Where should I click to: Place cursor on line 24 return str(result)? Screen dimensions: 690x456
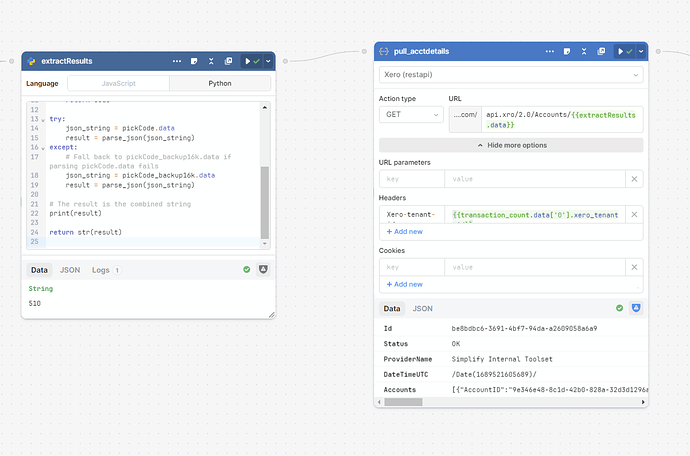pyautogui.click(x=85, y=232)
